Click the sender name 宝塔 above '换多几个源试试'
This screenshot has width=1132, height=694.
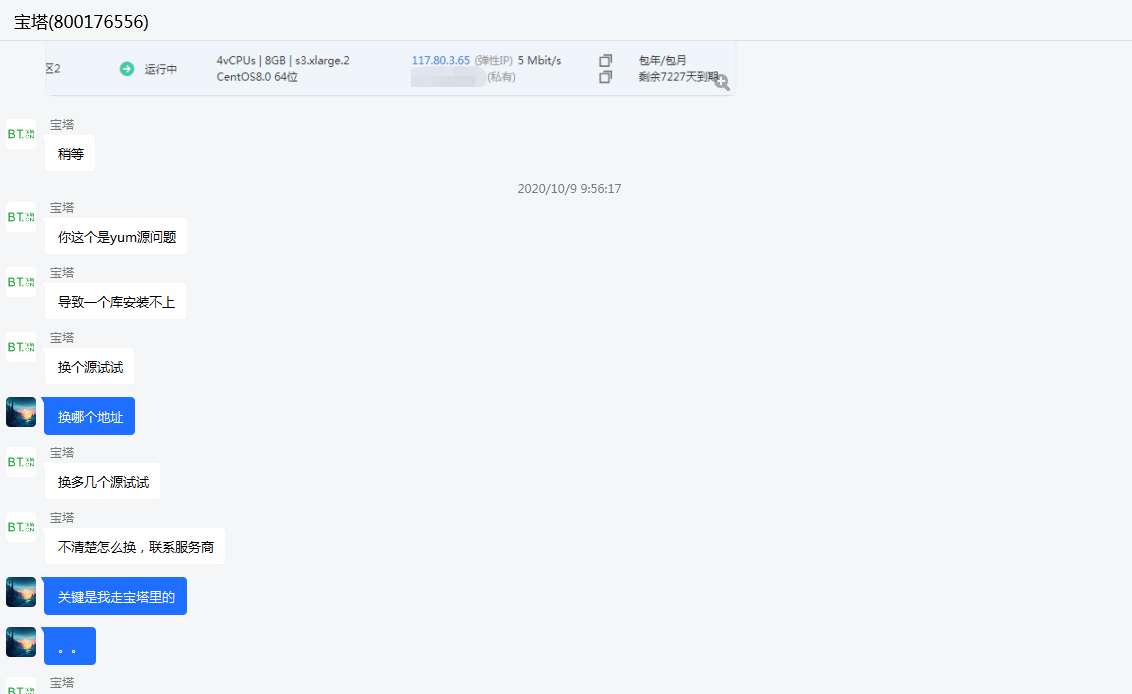click(62, 452)
